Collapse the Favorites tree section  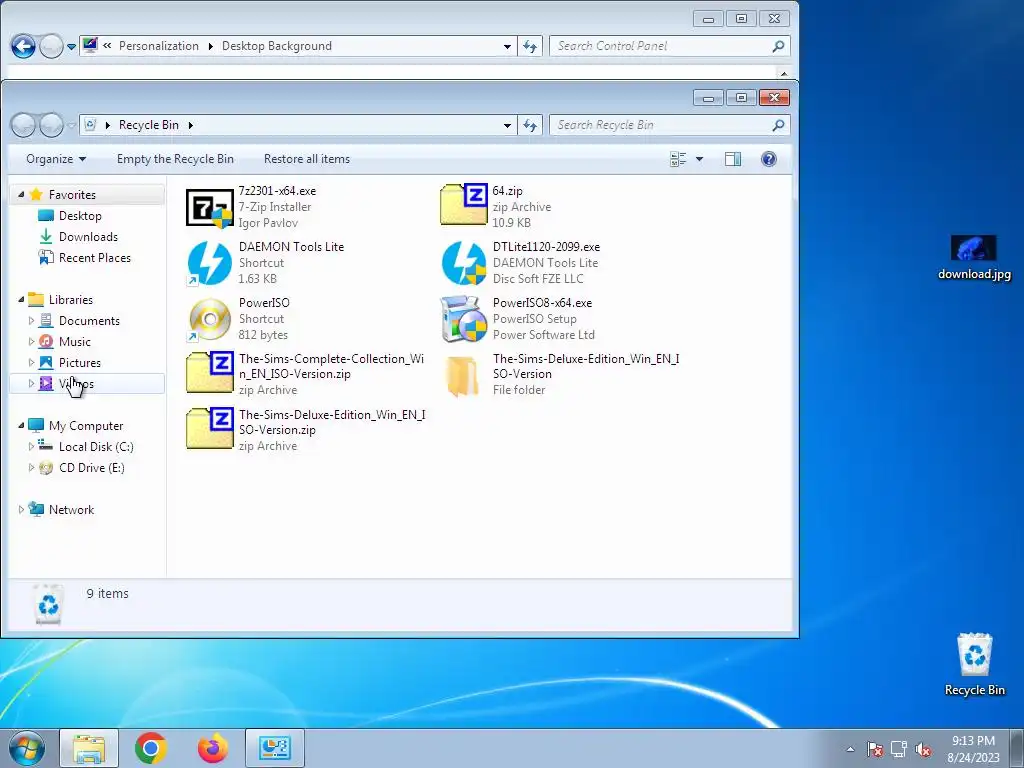point(21,195)
